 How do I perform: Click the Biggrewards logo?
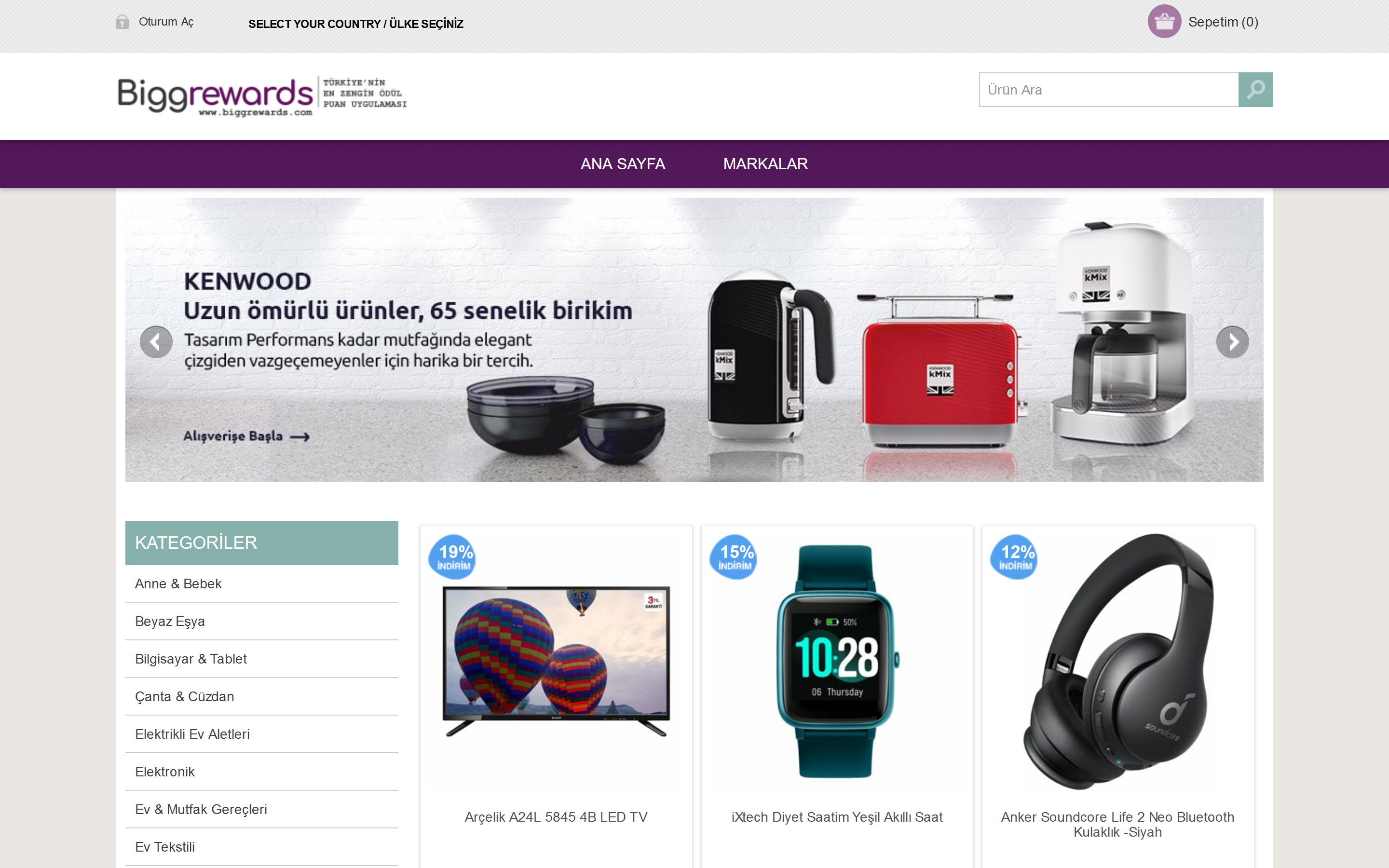[x=262, y=96]
